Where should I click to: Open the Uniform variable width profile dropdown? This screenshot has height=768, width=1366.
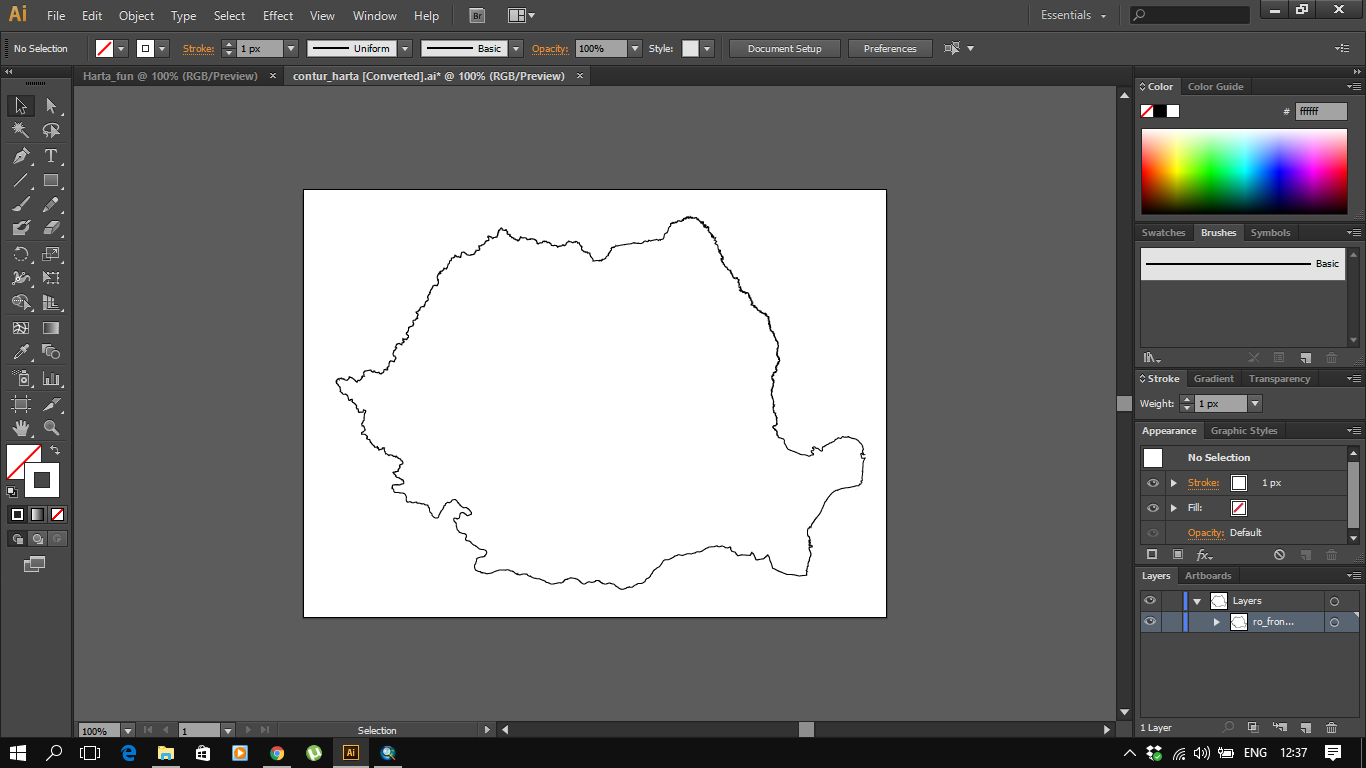405,48
